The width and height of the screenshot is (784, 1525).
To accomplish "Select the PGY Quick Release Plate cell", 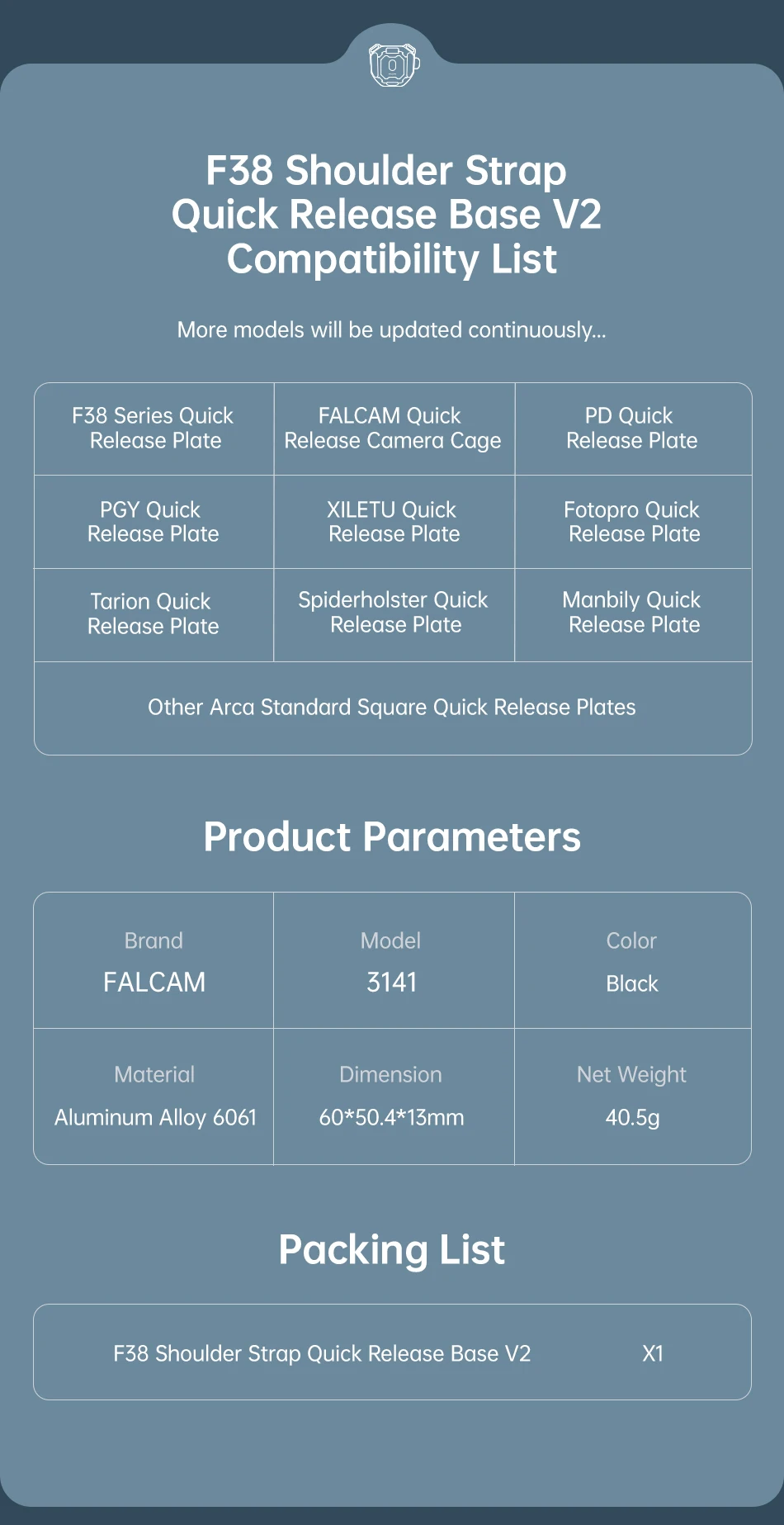I will point(153,522).
